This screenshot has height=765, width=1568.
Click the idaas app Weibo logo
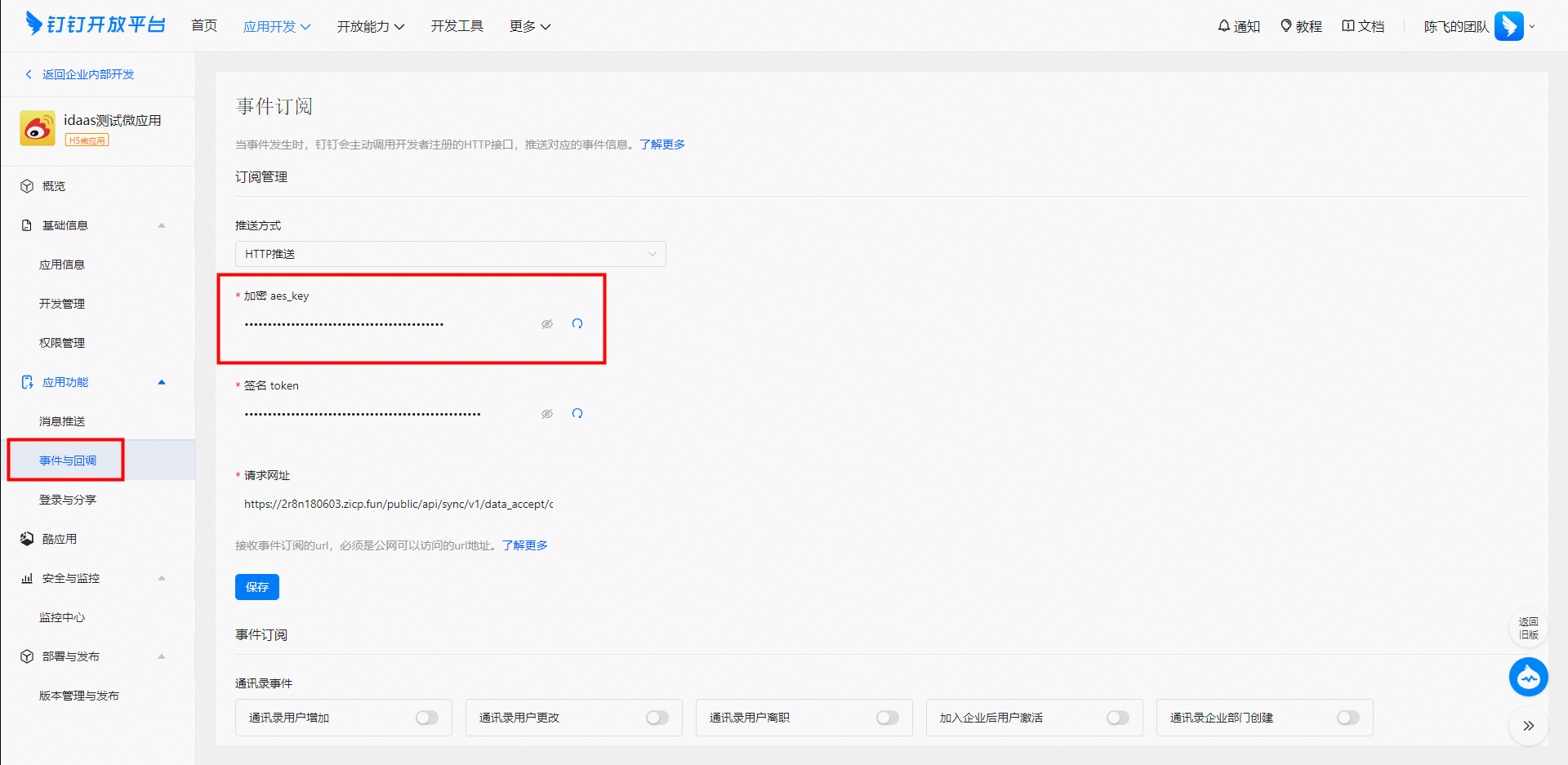tap(38, 128)
